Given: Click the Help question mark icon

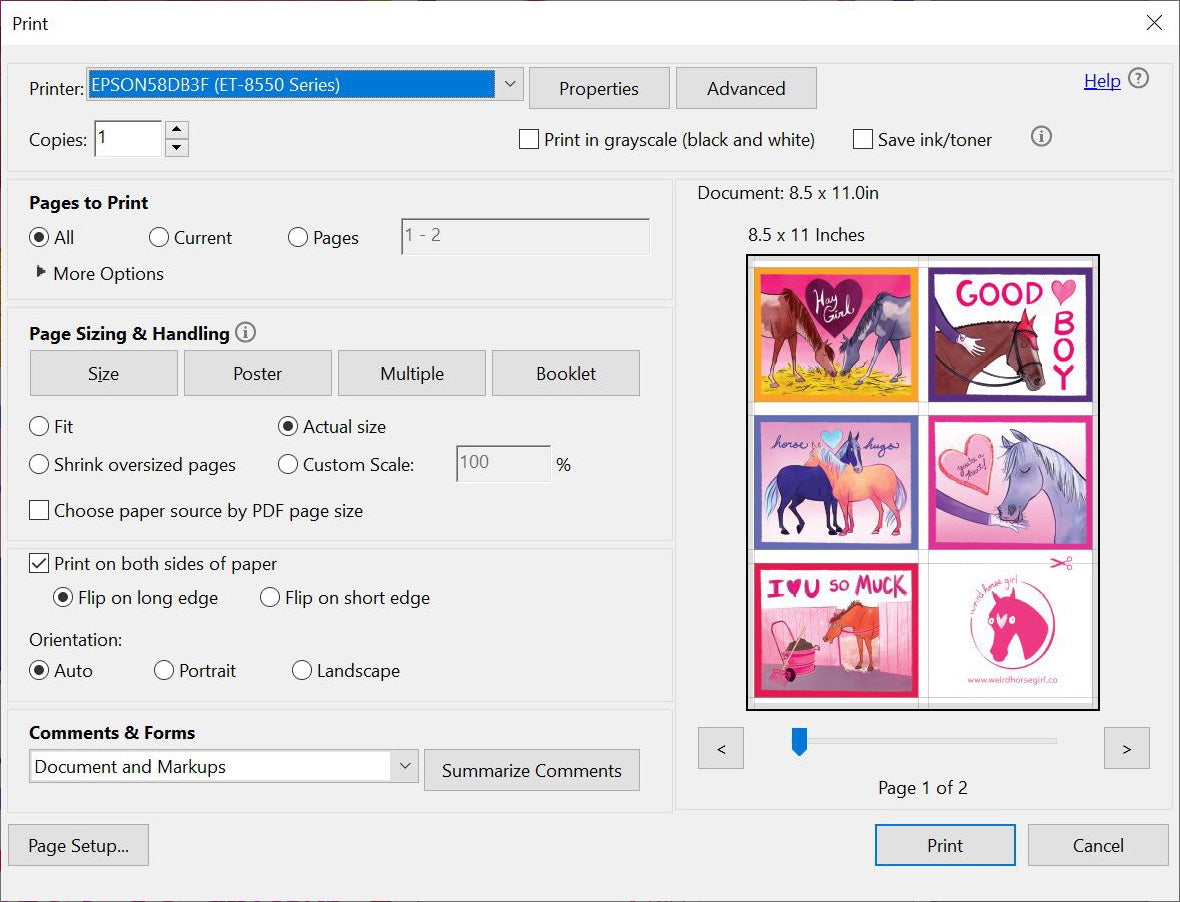Looking at the screenshot, I should (x=1138, y=79).
